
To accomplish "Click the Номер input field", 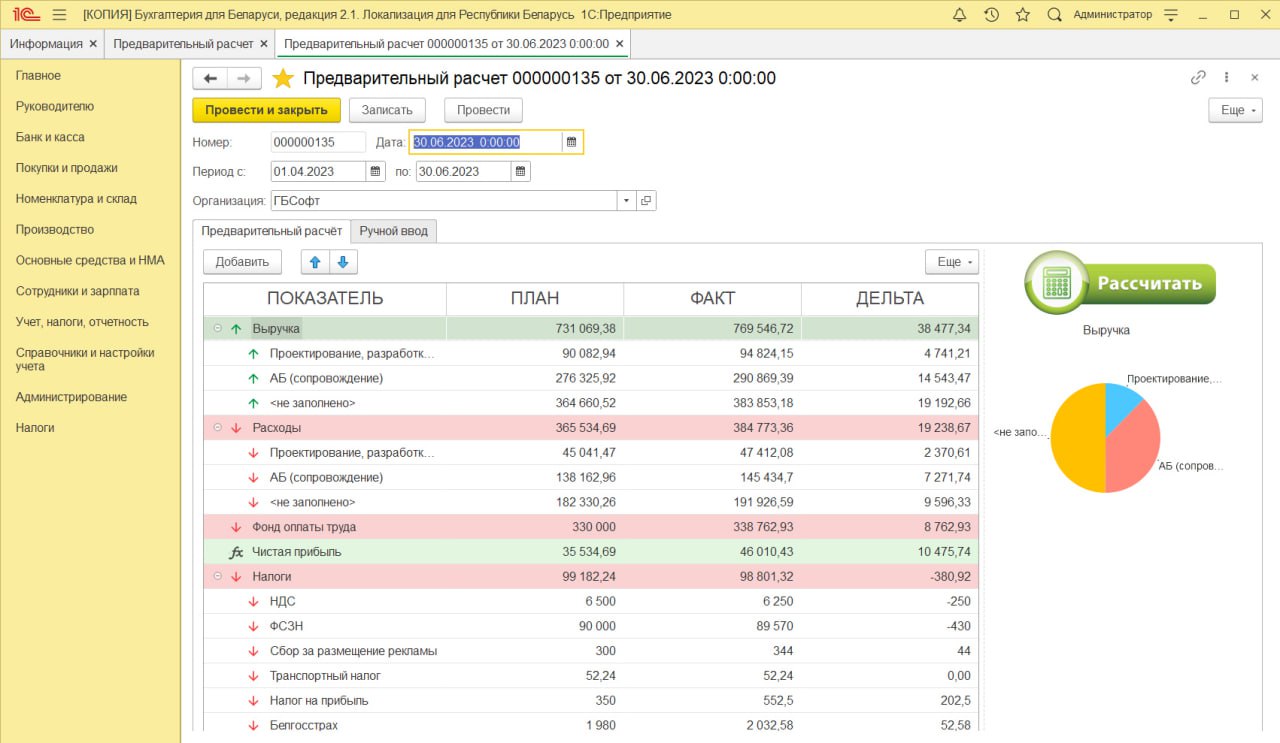I will pos(318,142).
